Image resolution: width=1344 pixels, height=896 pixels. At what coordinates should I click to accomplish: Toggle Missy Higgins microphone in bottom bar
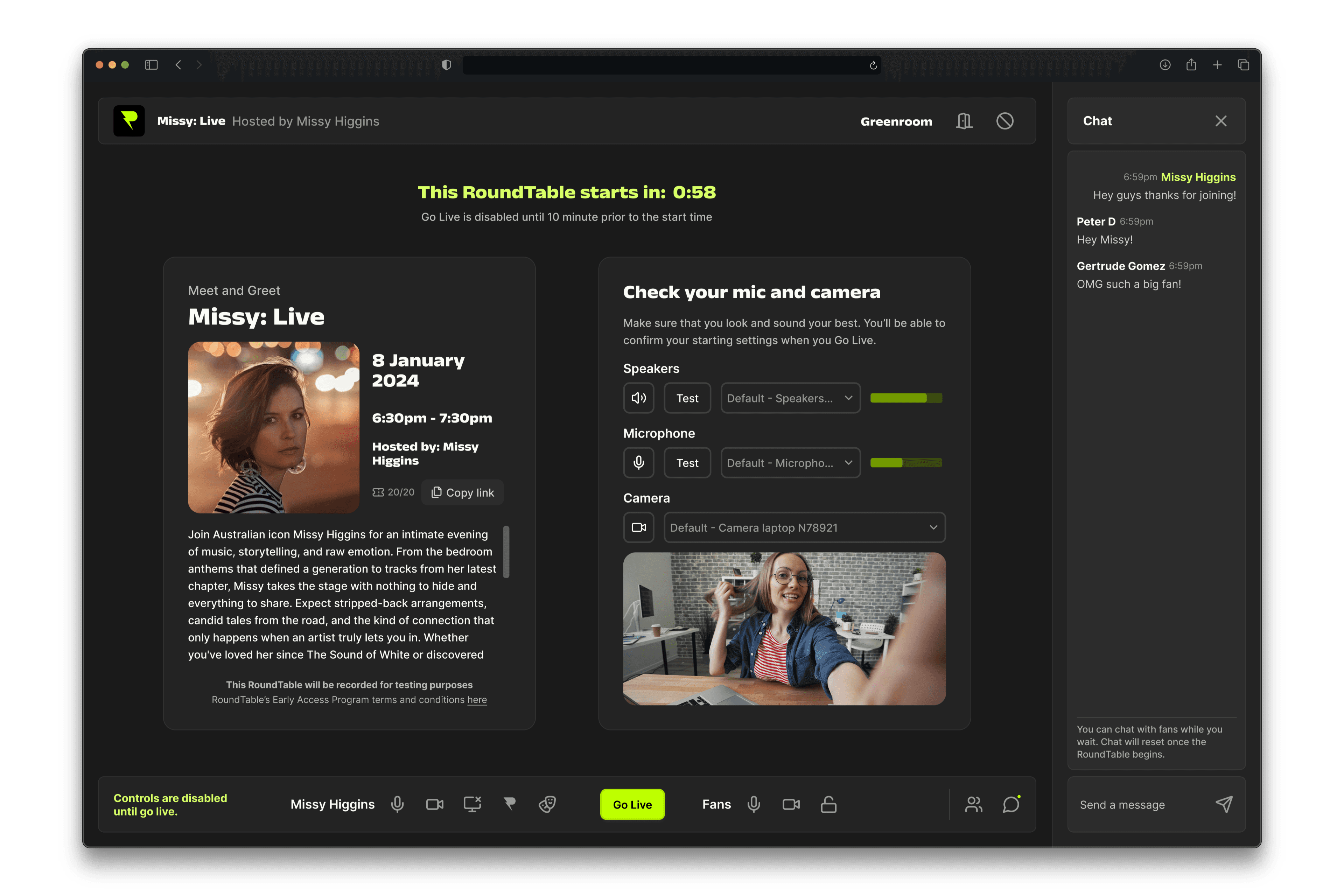[x=397, y=804]
